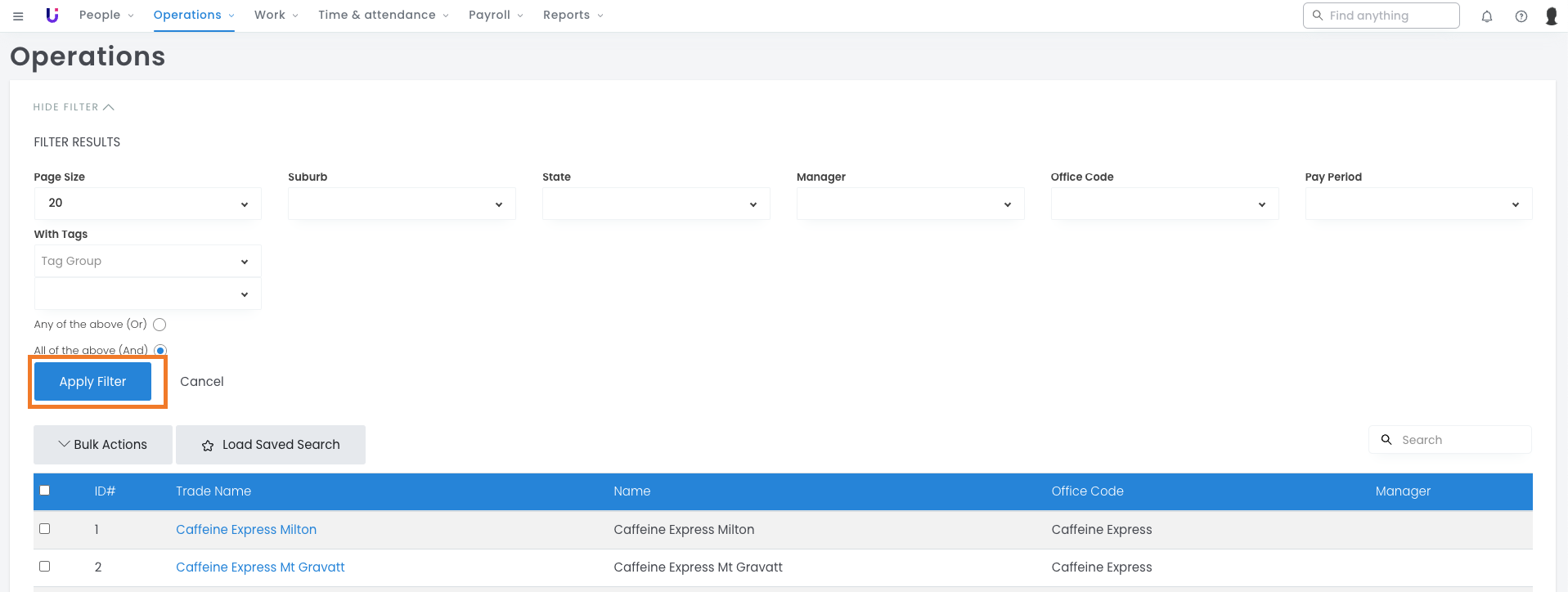Expand the Page Size dropdown
The width and height of the screenshot is (1568, 592).
(x=147, y=204)
